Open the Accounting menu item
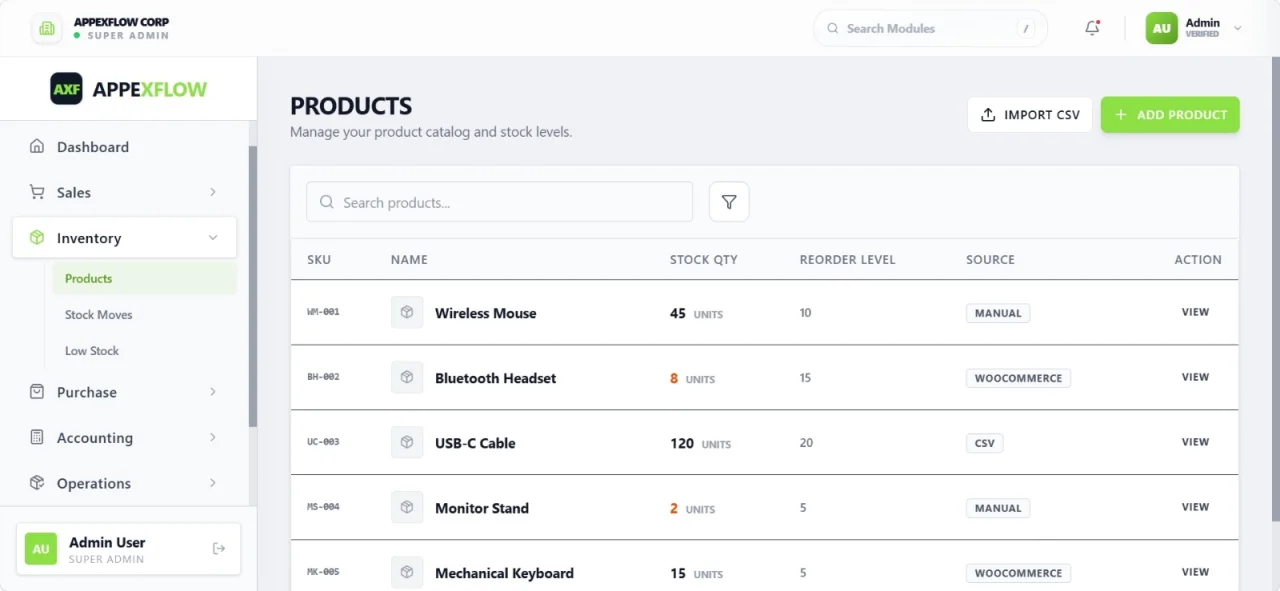 pos(125,437)
